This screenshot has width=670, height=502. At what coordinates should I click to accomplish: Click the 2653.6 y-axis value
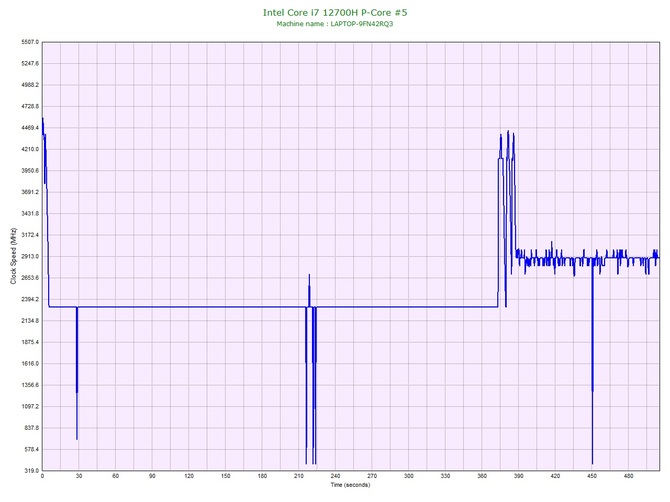click(x=30, y=278)
